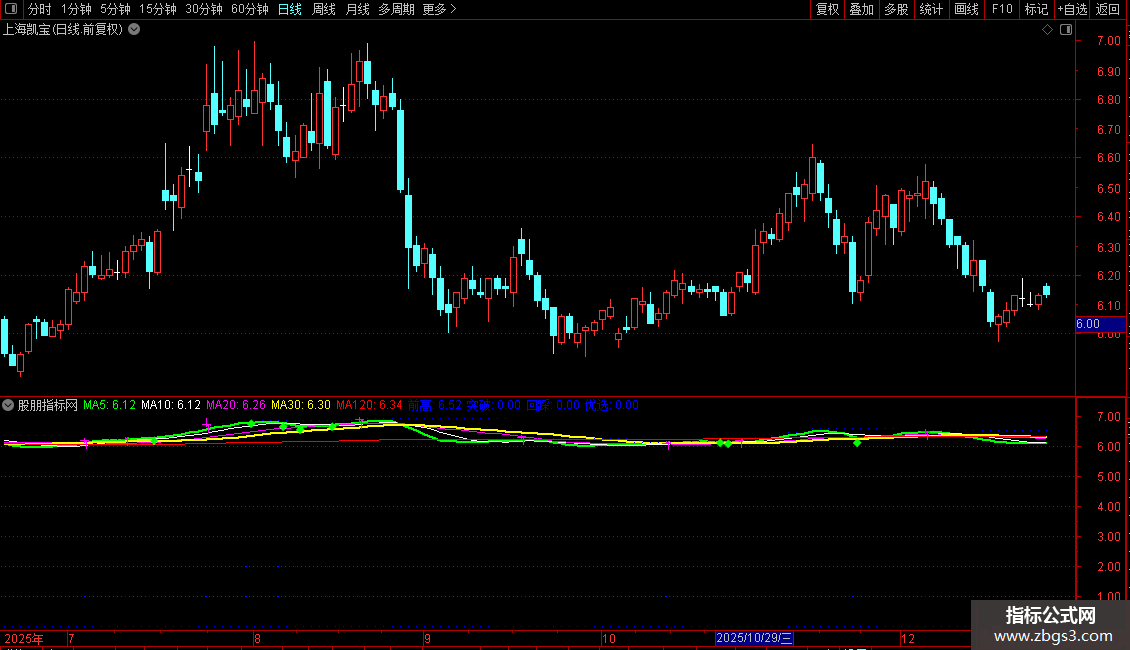The image size is (1130, 650).
Task: Switch to 月线 monthly chart
Action: tap(357, 9)
